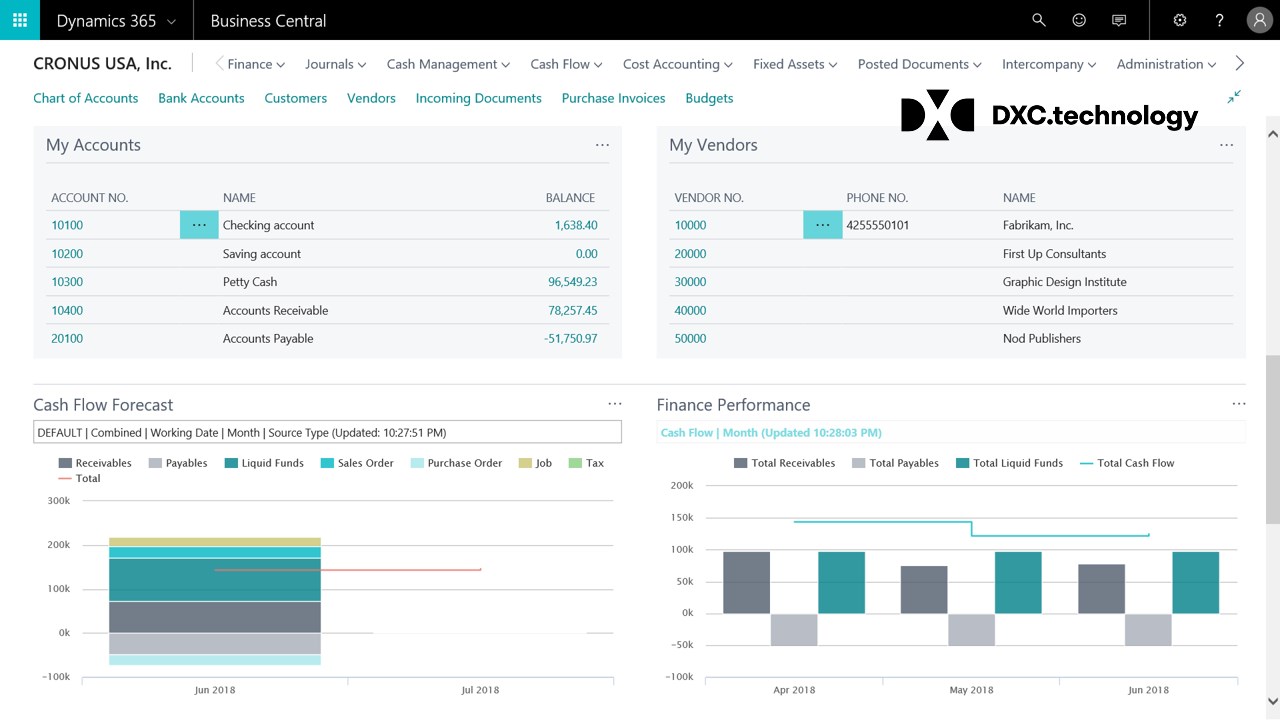Screen dimensions: 1280x720
Task: Open the My Accounts panel options menu
Action: tap(602, 145)
